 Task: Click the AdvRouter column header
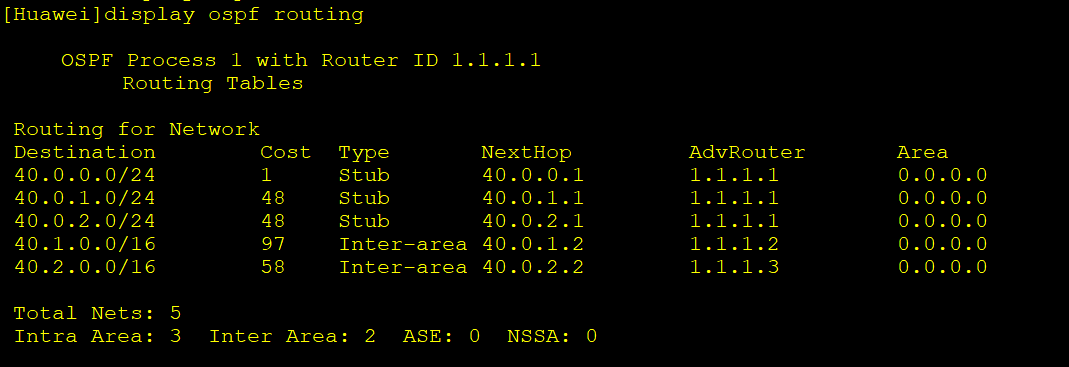(747, 152)
